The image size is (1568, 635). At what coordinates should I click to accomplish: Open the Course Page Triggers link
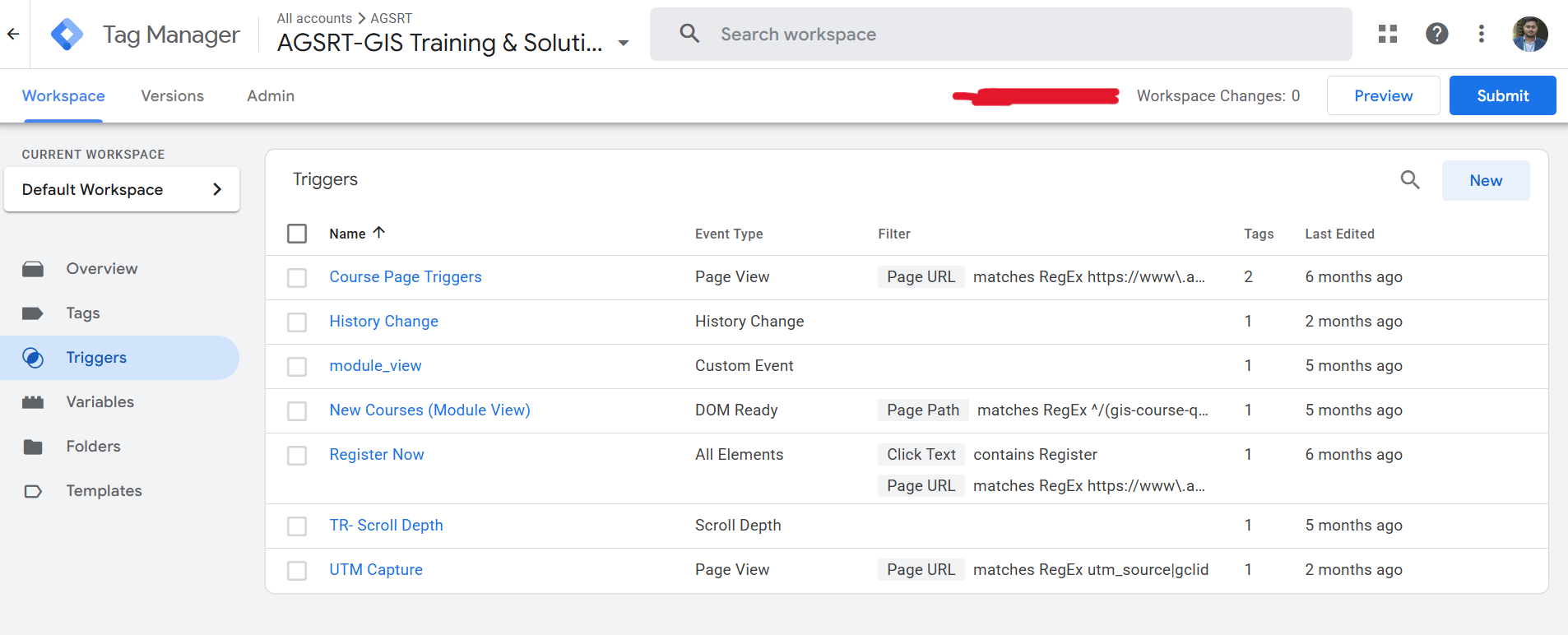tap(406, 277)
